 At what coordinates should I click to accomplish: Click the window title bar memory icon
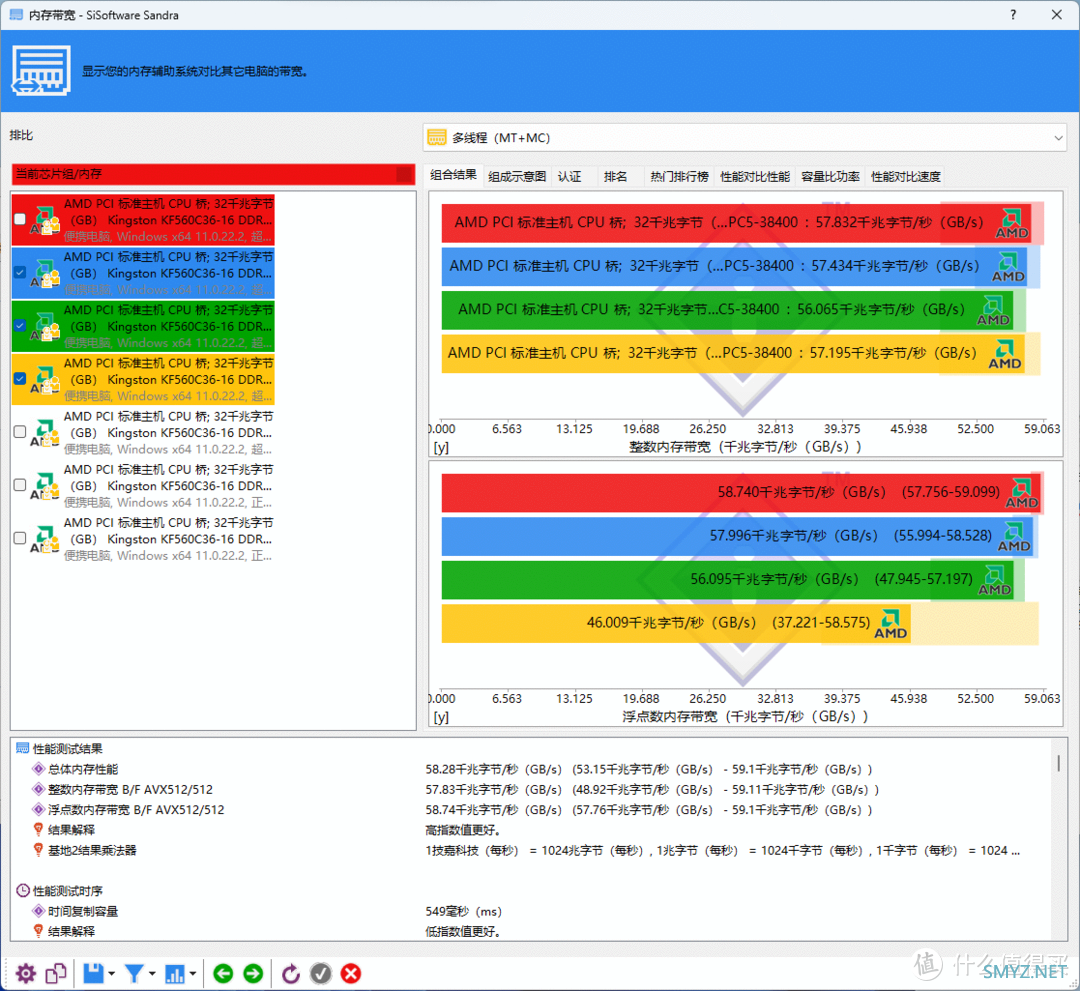click(16, 14)
